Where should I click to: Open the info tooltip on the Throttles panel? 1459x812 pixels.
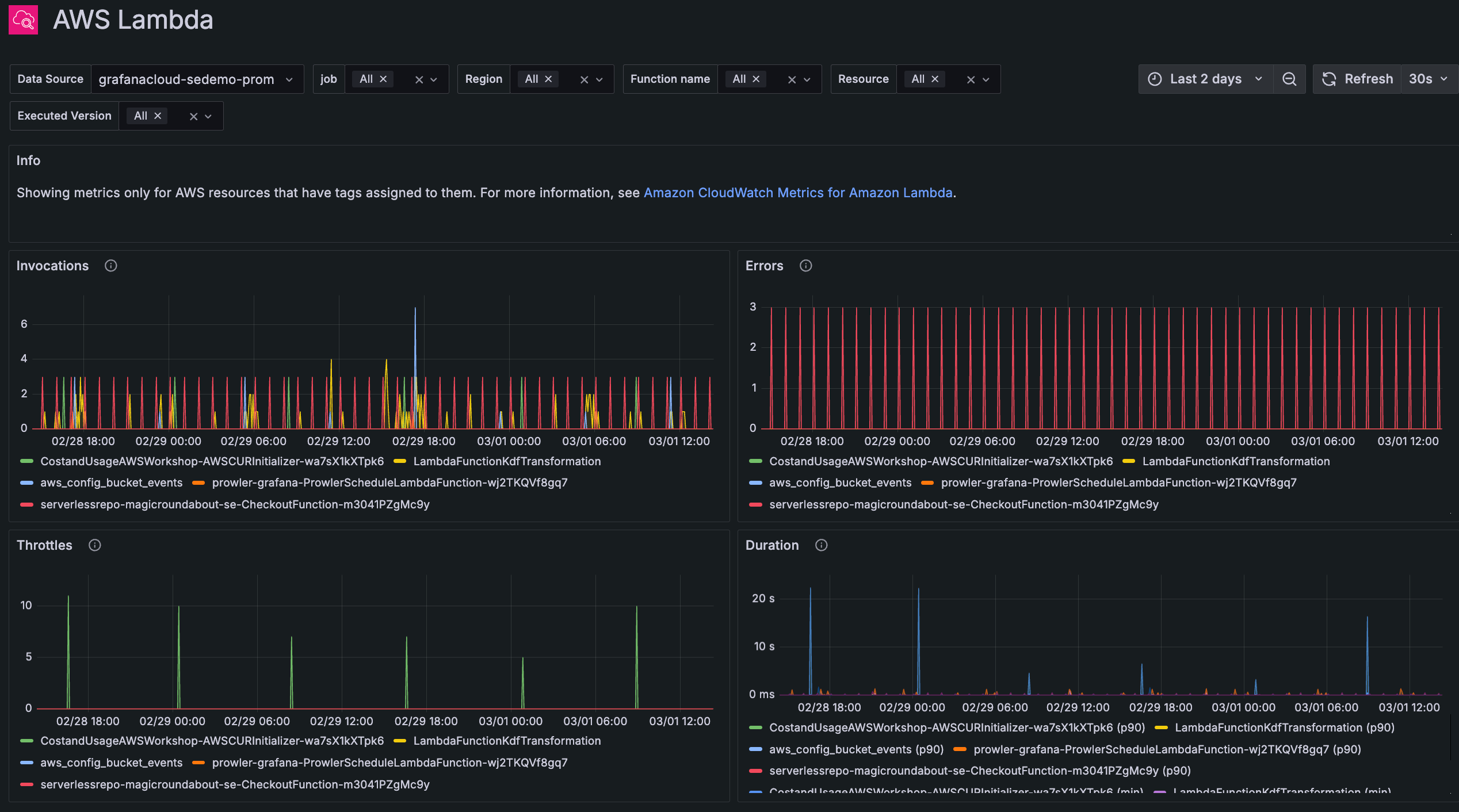pyautogui.click(x=94, y=545)
